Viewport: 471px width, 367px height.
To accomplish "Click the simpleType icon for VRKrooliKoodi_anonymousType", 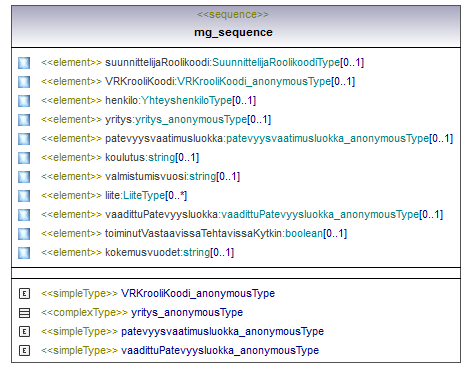I will [24, 294].
